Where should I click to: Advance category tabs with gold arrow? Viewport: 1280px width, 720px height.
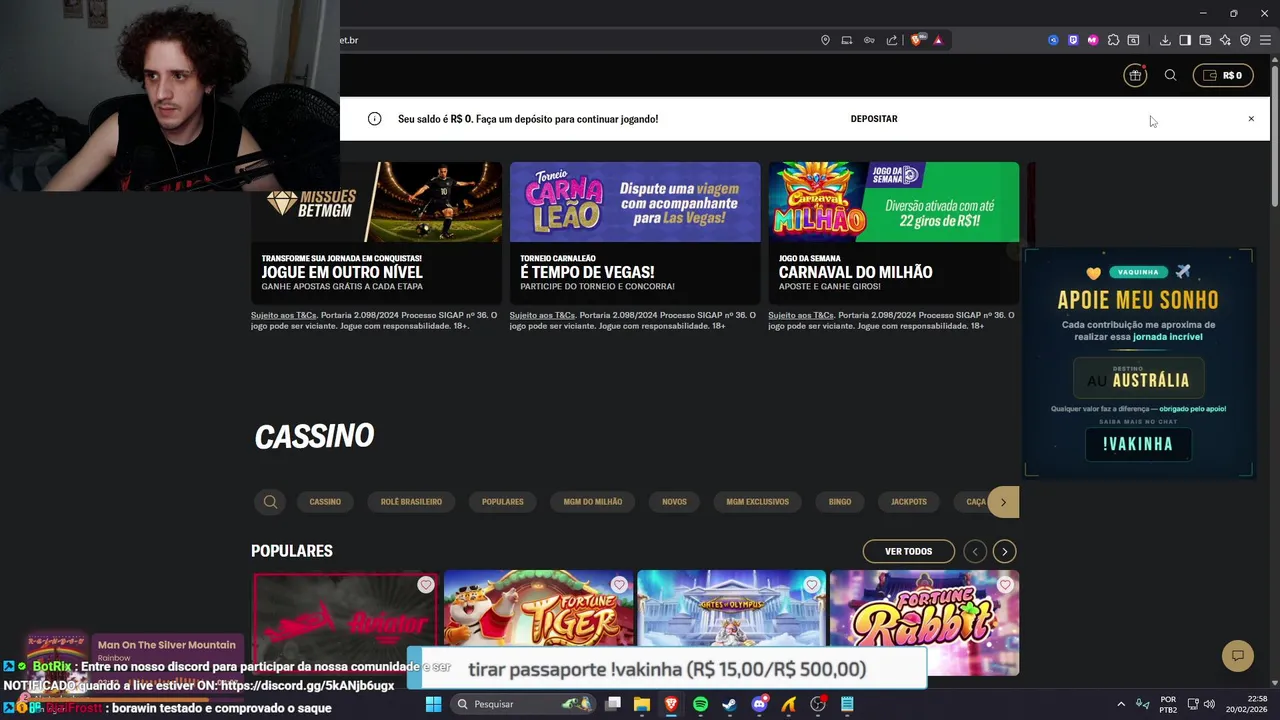pos(1003,502)
